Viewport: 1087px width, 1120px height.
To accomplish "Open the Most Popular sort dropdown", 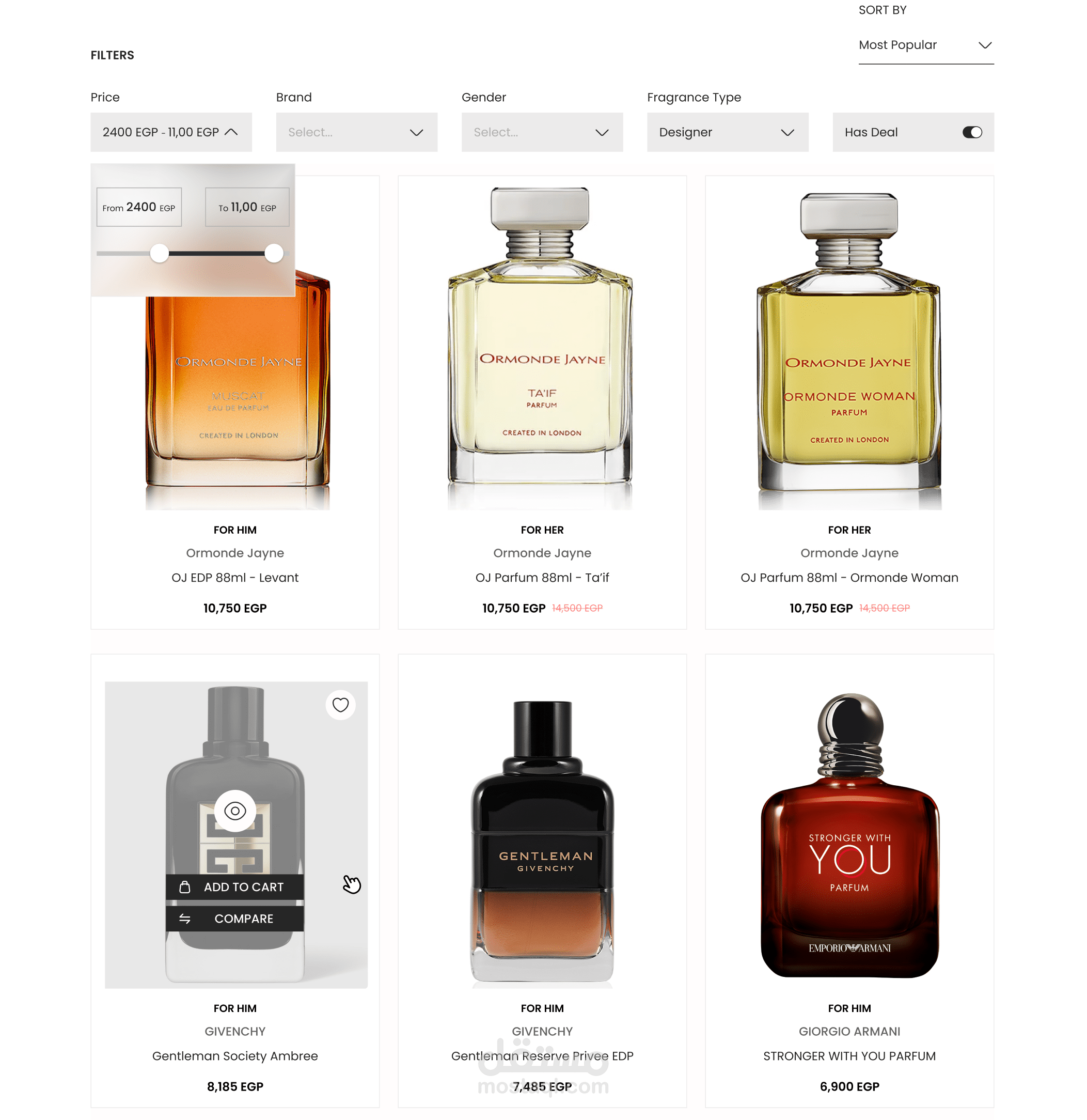I will coord(925,45).
